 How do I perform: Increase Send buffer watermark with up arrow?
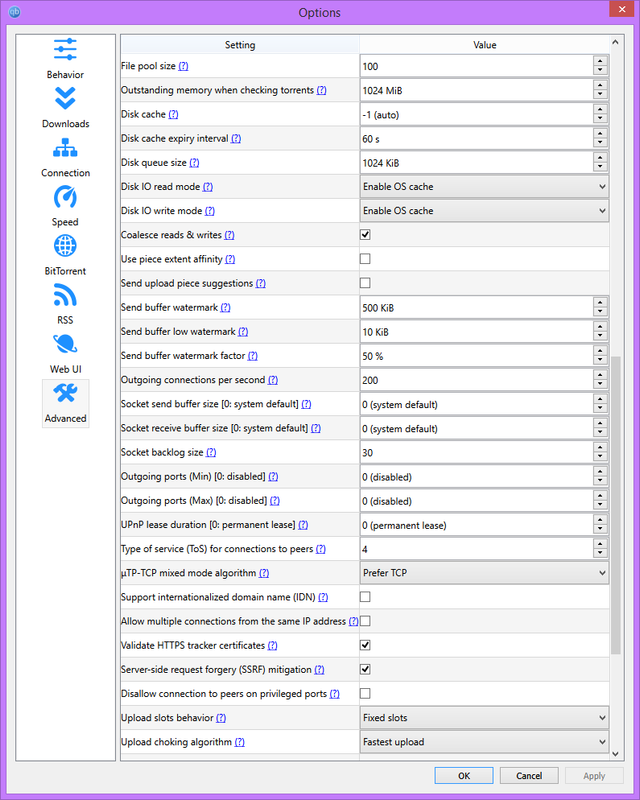pyautogui.click(x=600, y=302)
